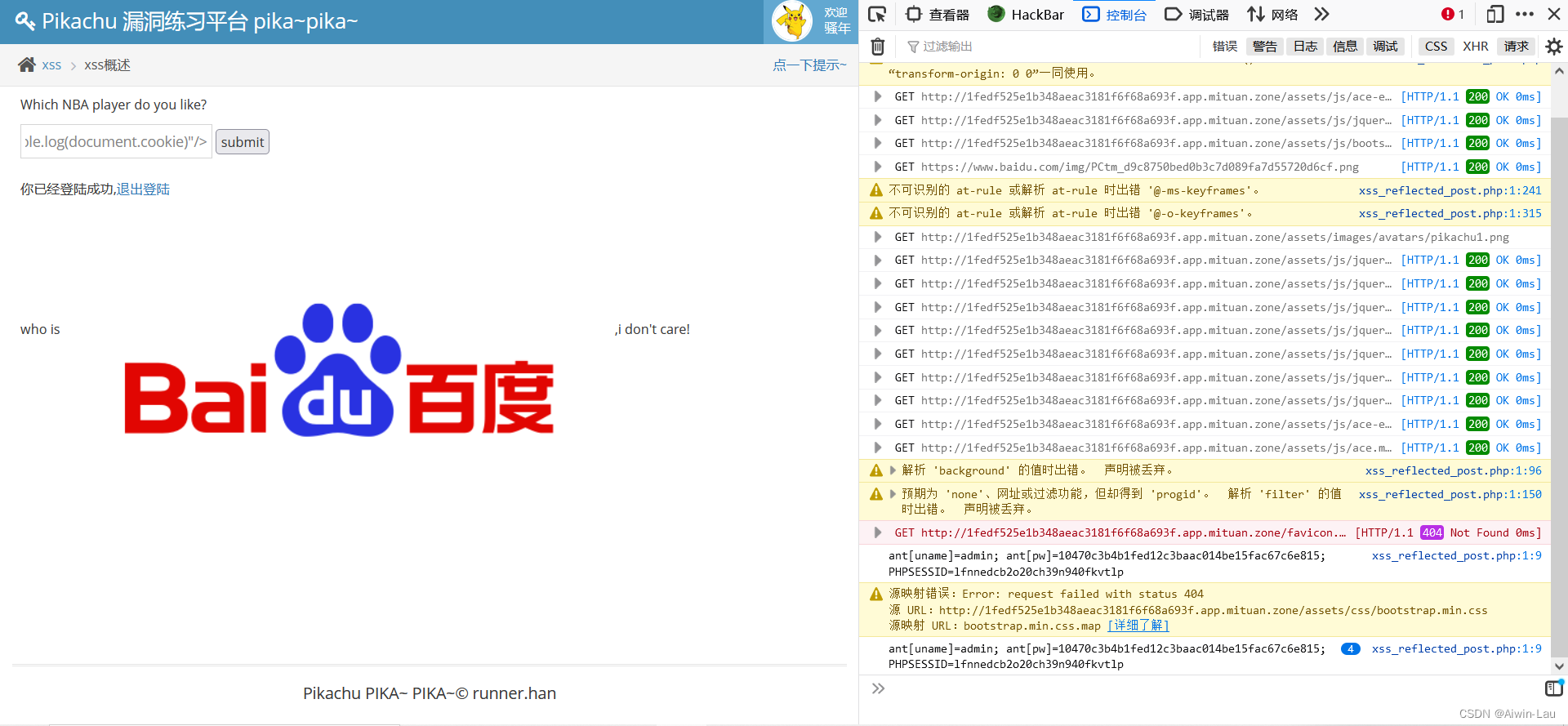Switch to the Console (控制台) tab
Screen dimensions: 1568x726
[1115, 14]
